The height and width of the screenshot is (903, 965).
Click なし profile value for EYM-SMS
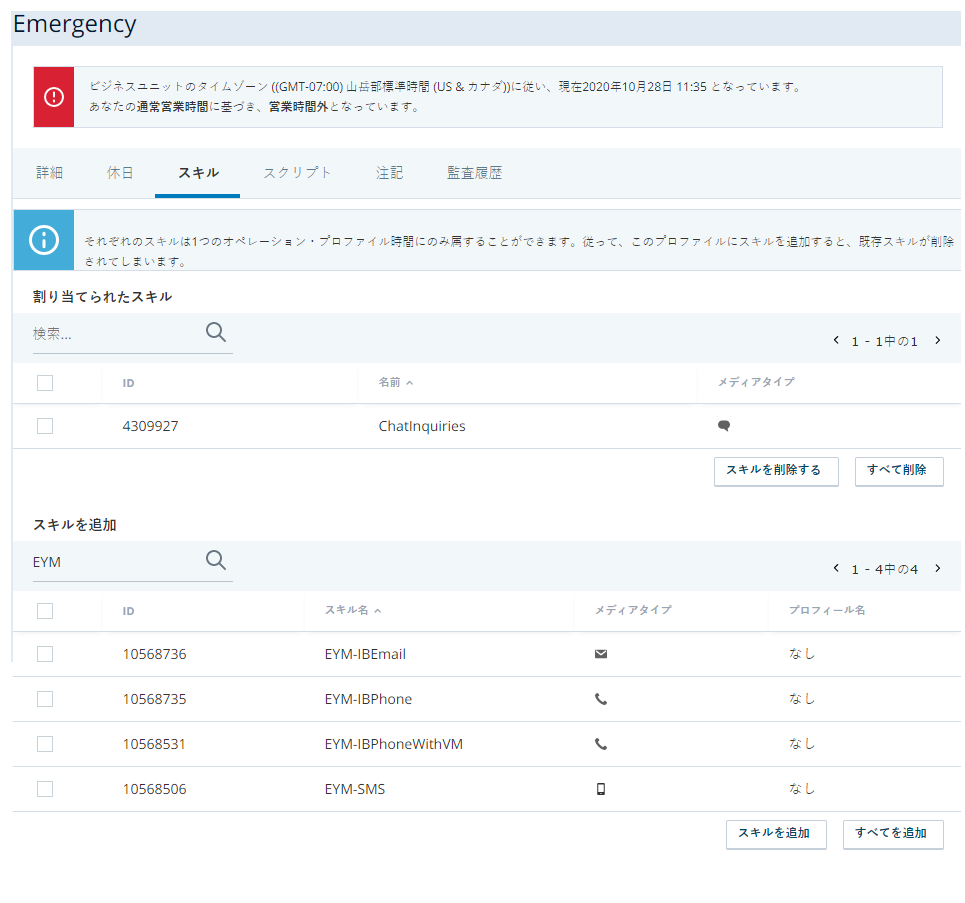(802, 789)
